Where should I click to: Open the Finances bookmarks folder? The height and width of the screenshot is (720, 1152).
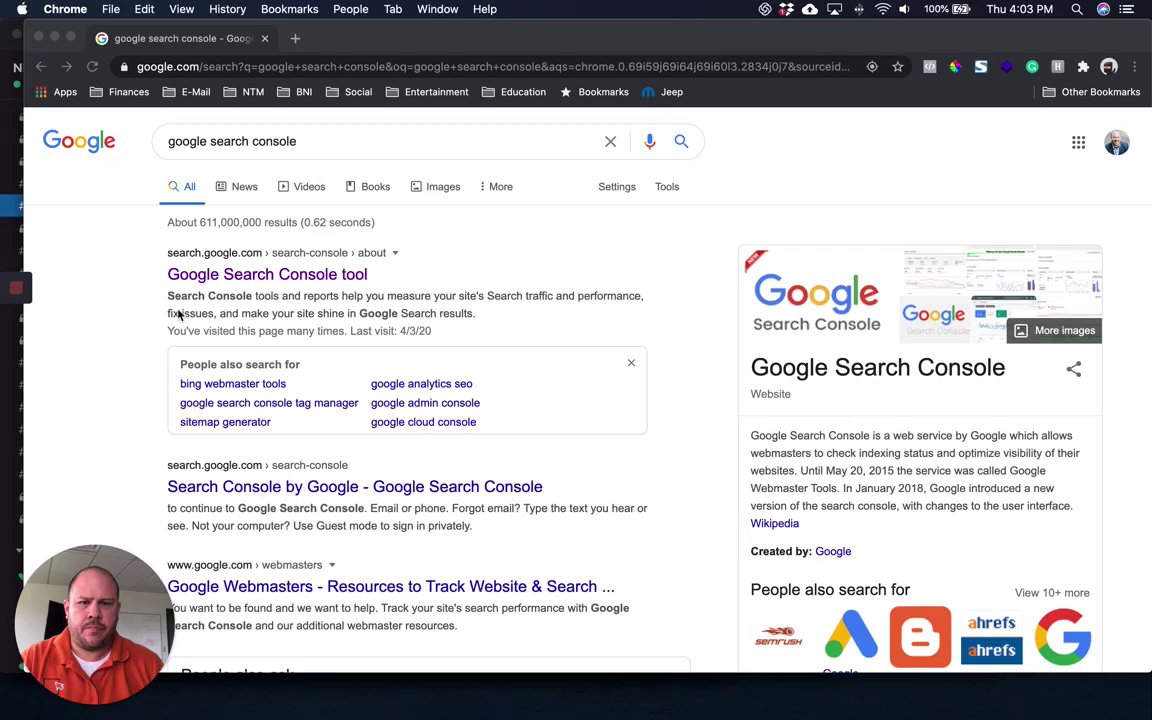coord(119,92)
